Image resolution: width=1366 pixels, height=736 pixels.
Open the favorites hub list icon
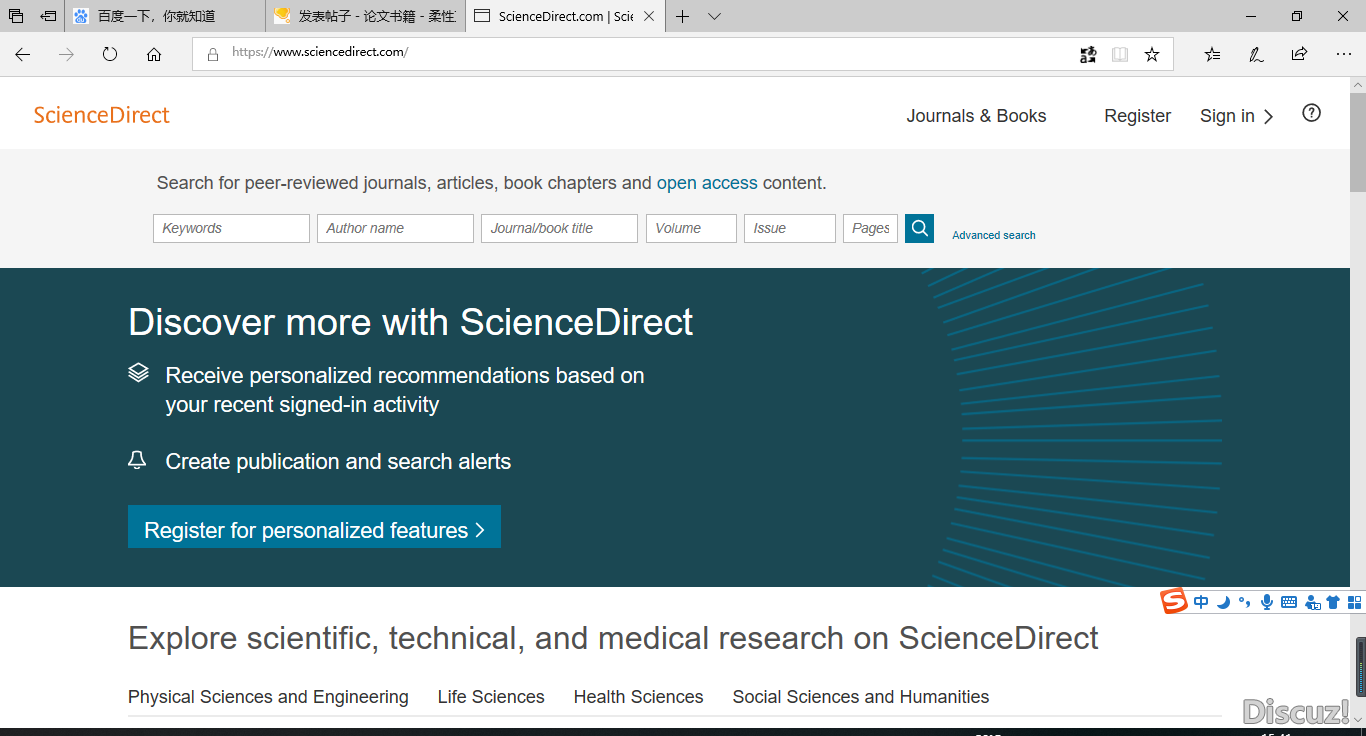(x=1212, y=55)
